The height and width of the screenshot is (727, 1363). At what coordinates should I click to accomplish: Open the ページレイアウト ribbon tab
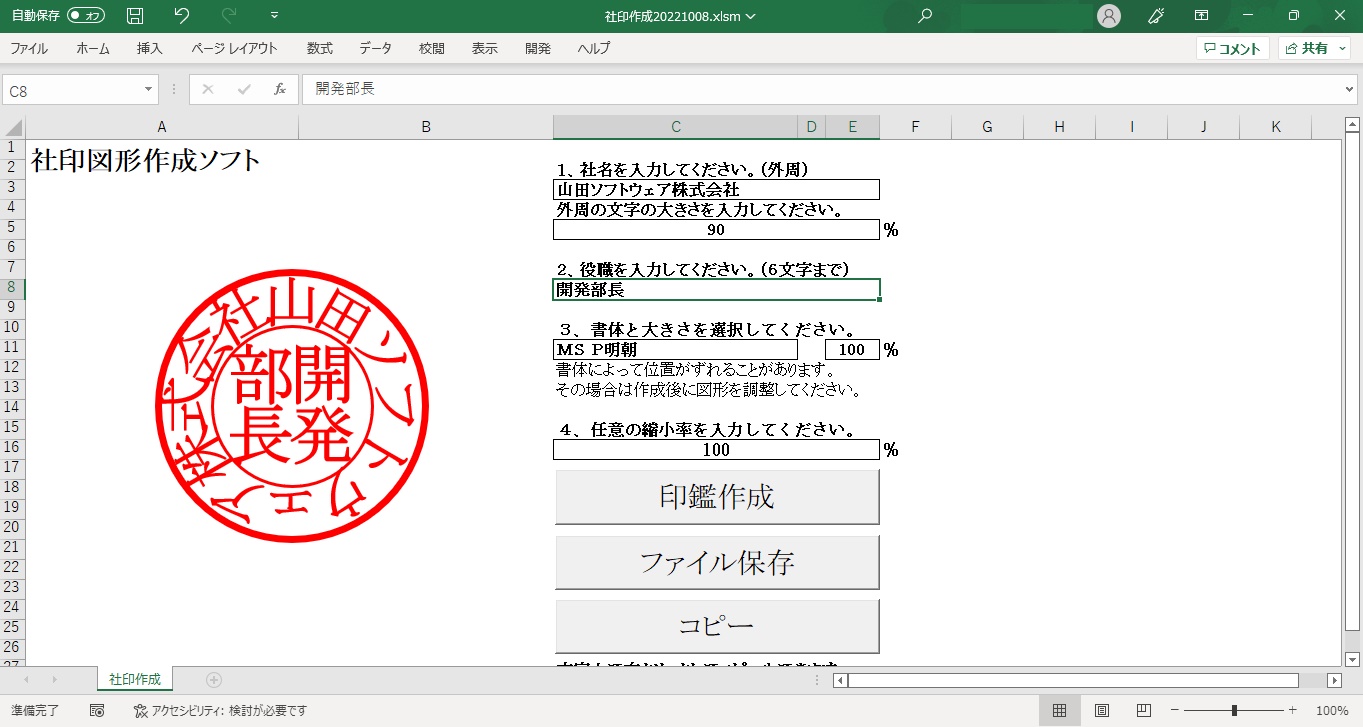(x=235, y=48)
